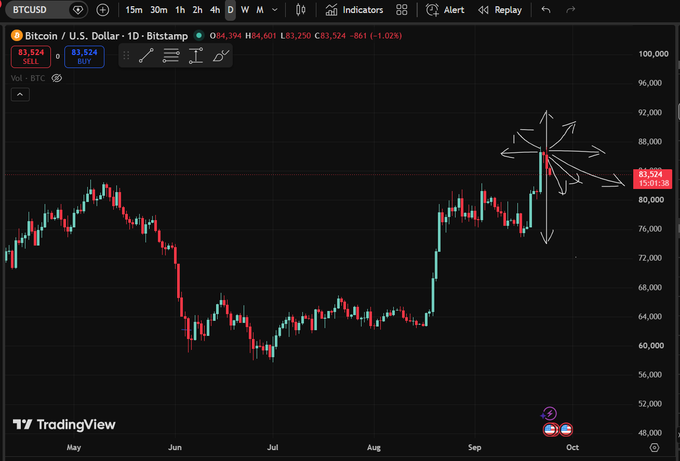Viewport: 680px width, 461px height.
Task: Switch to the M monthly timeframe
Action: 260,10
